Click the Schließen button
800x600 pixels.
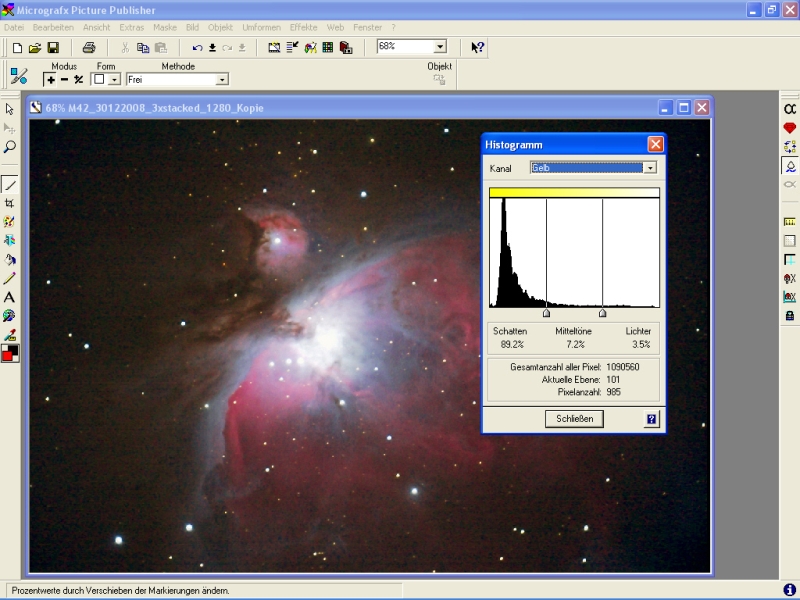[x=574, y=419]
